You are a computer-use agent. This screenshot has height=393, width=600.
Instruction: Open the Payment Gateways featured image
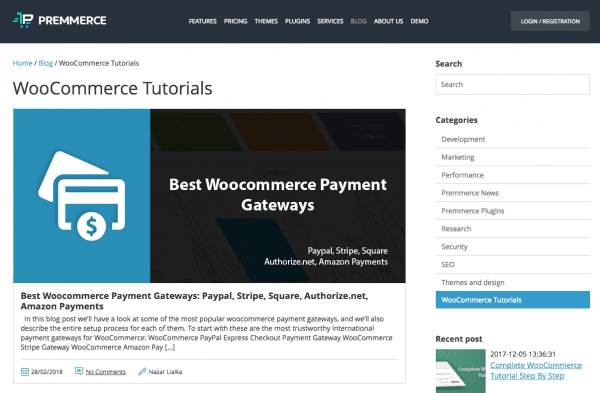click(209, 196)
